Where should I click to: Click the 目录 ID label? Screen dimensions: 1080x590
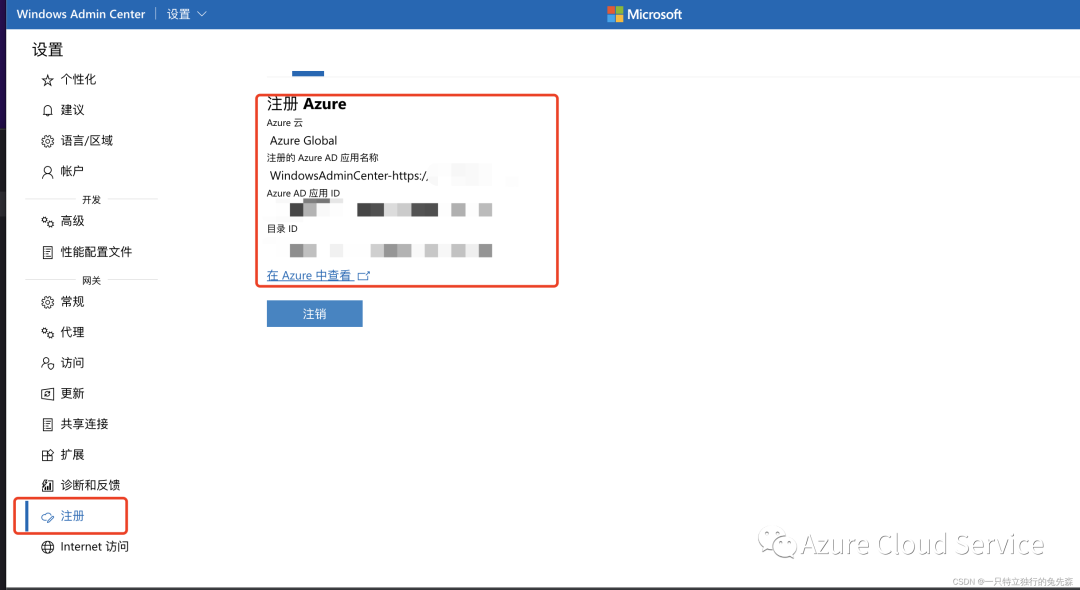[x=282, y=229]
